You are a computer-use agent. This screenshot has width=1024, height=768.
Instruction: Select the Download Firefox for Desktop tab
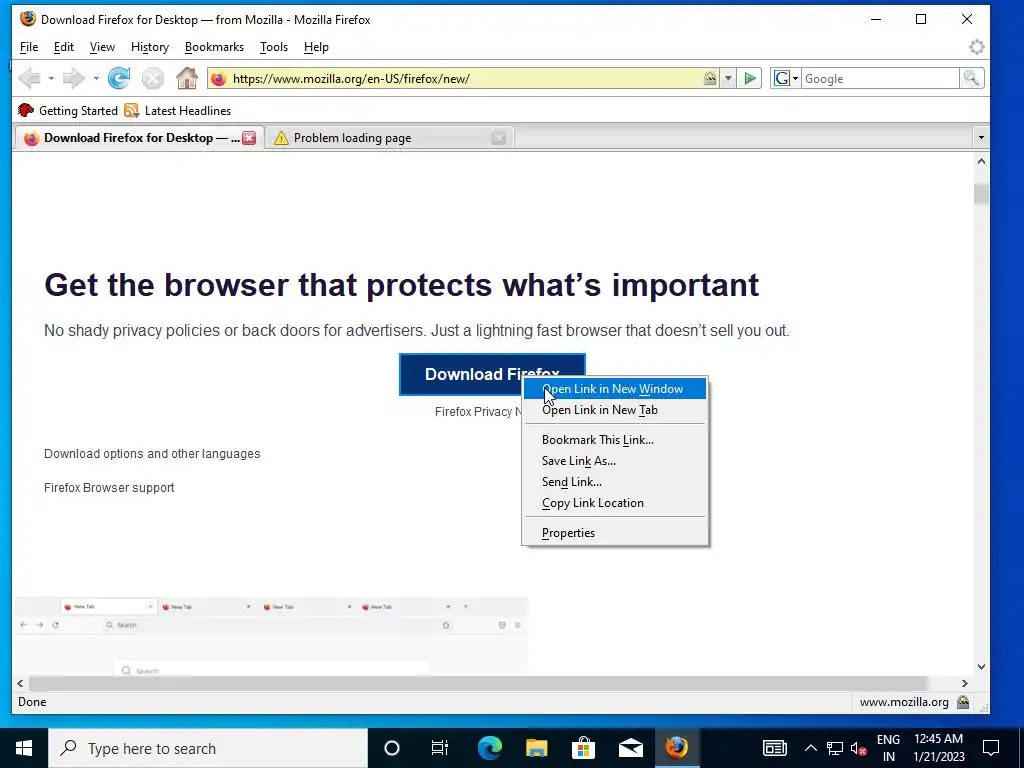pyautogui.click(x=138, y=138)
